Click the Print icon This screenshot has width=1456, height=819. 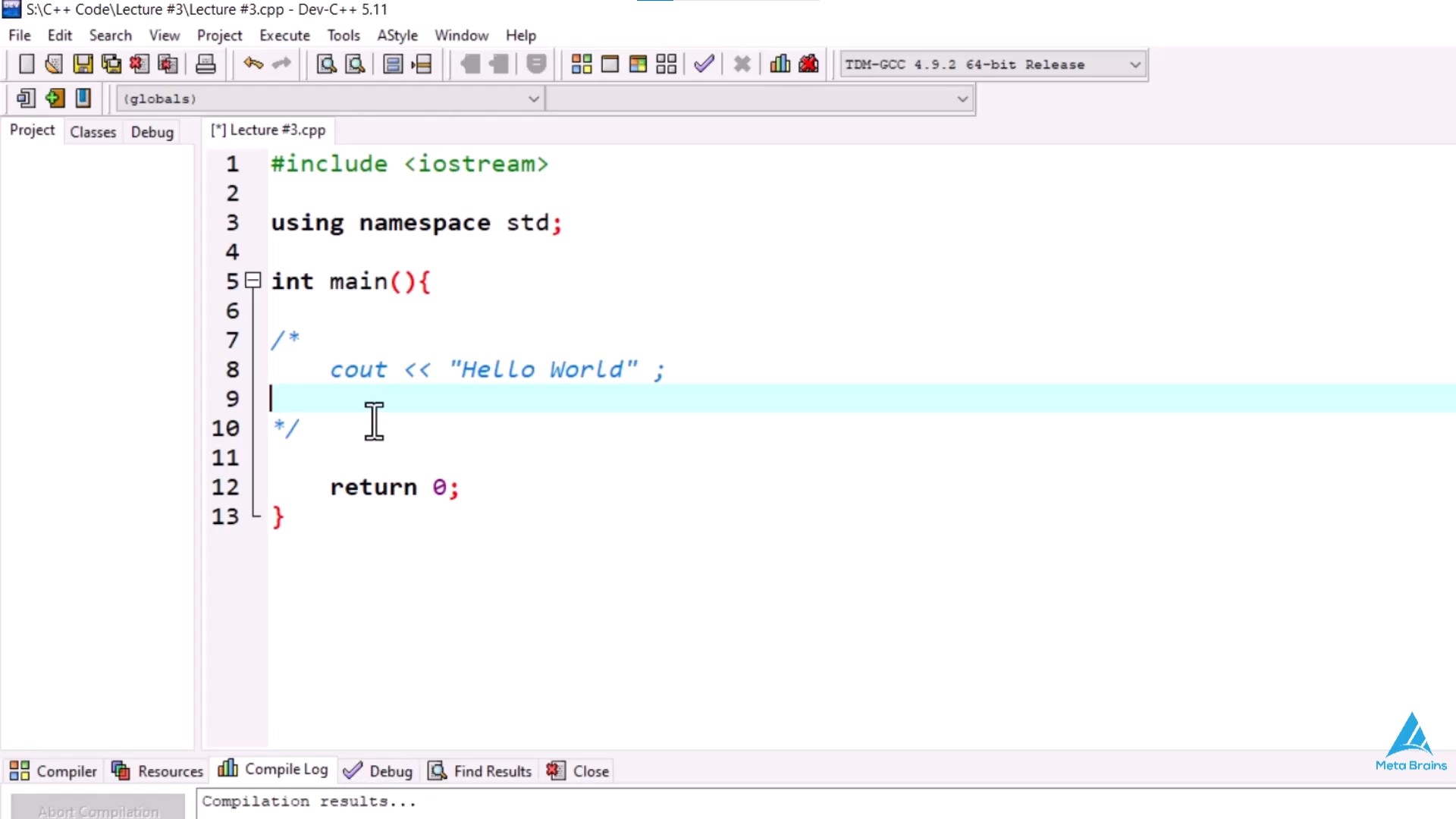tap(205, 64)
